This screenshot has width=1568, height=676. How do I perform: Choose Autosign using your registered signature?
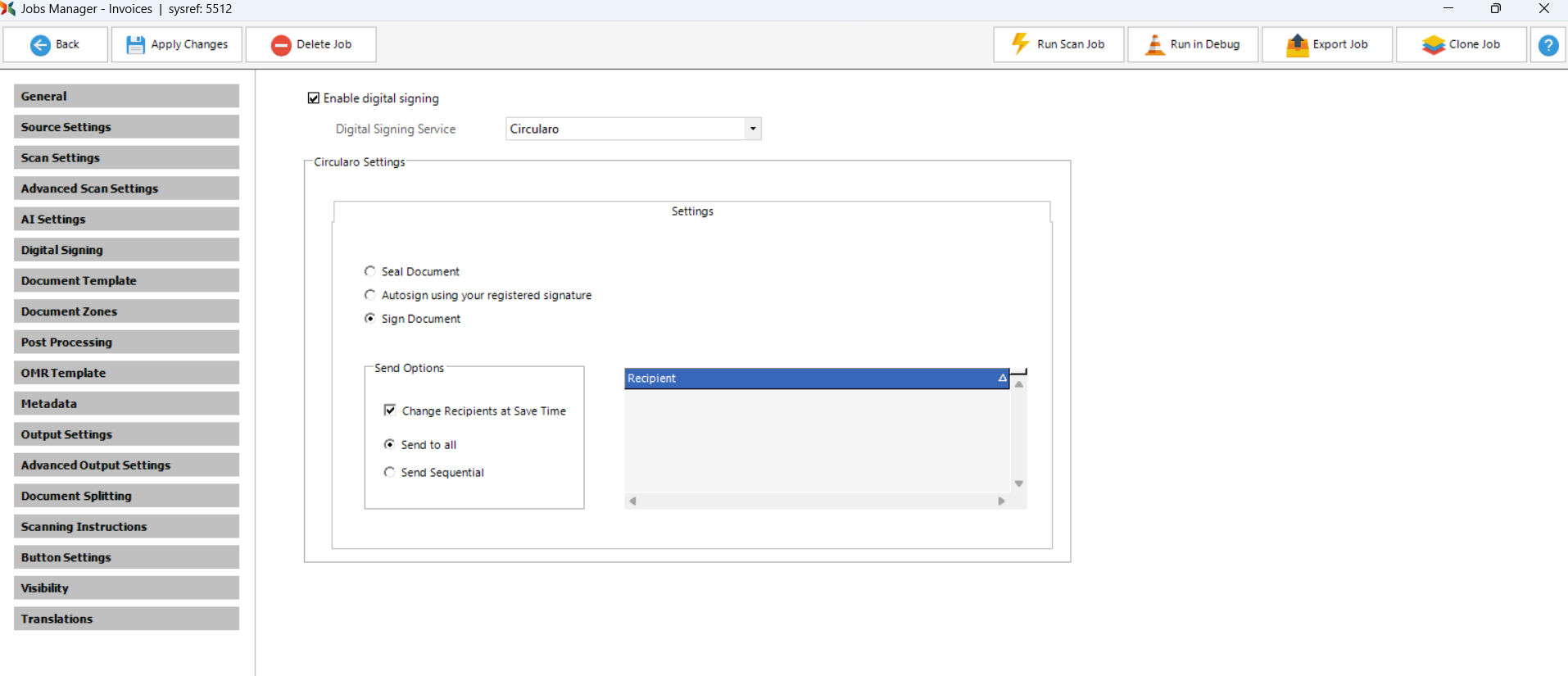tap(370, 295)
